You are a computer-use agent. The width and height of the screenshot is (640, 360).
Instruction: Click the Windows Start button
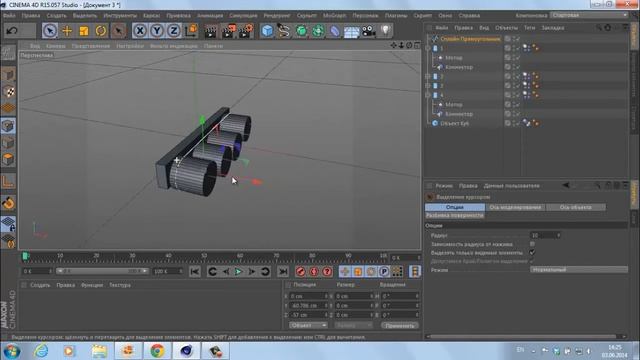click(x=11, y=351)
